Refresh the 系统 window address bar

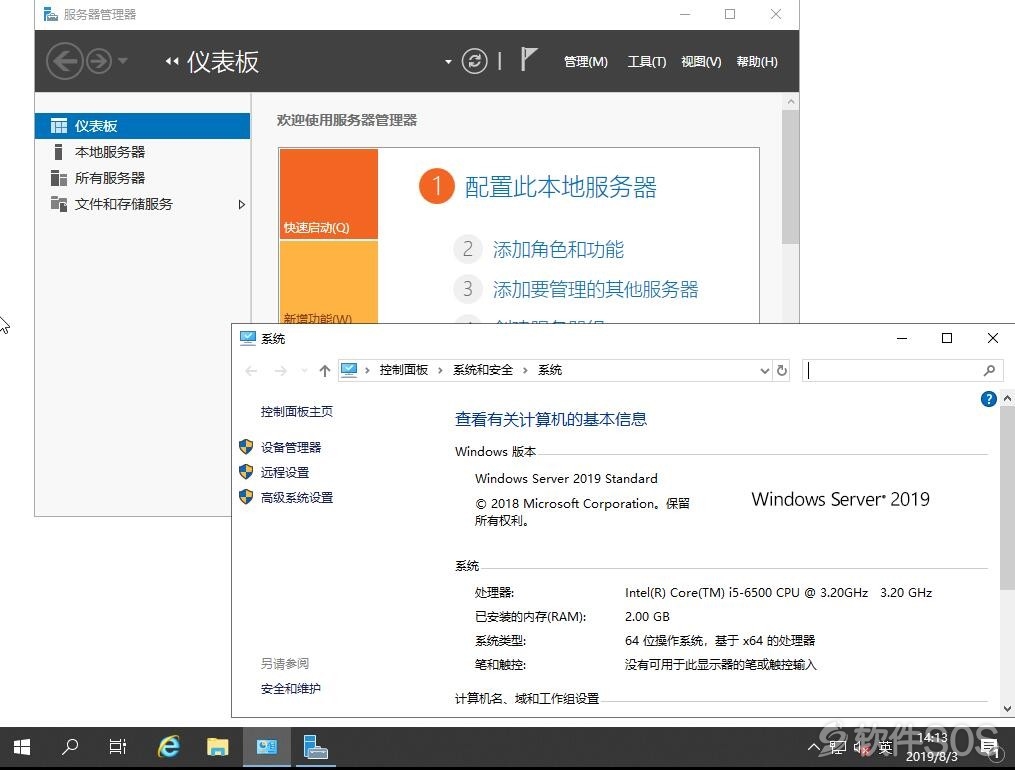[782, 370]
